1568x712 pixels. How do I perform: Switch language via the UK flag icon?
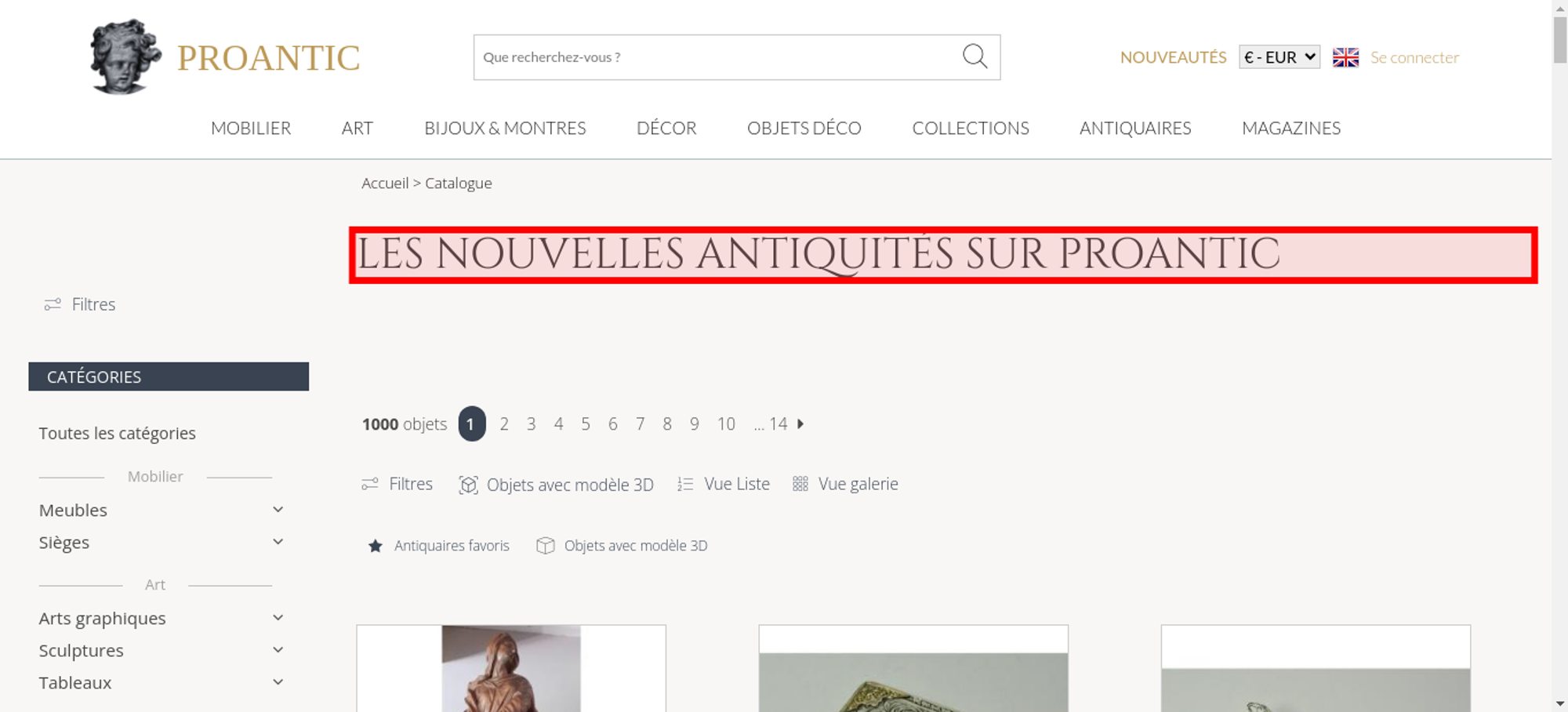tap(1345, 57)
